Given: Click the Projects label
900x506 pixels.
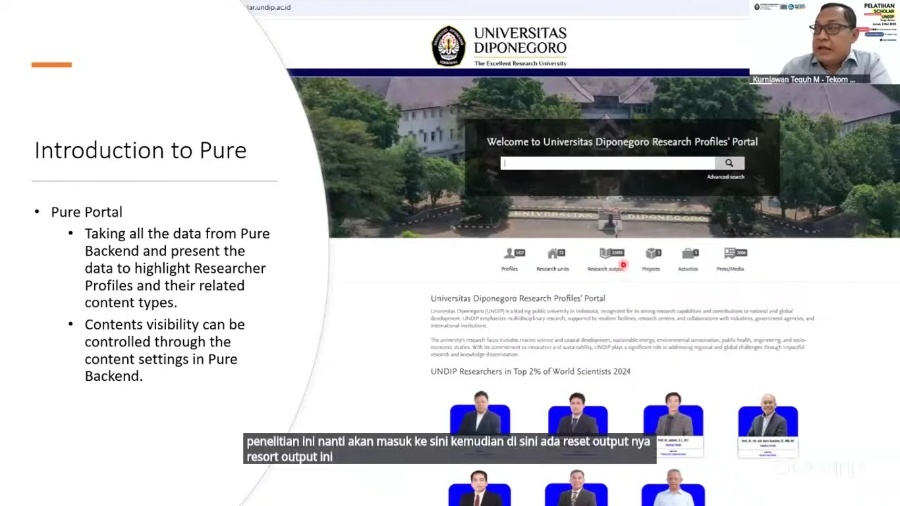Looking at the screenshot, I should point(651,269).
